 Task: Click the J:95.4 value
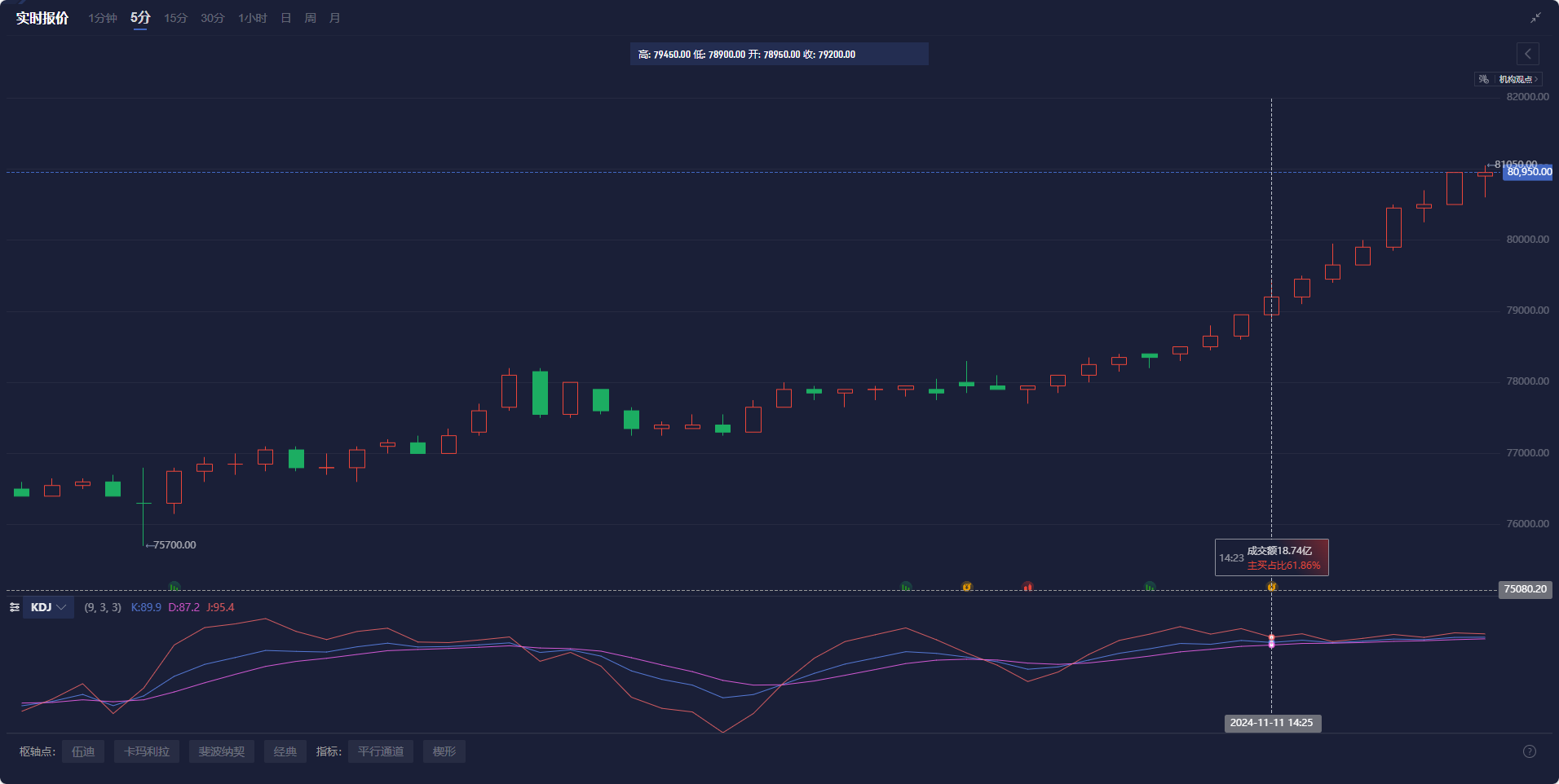tap(220, 607)
